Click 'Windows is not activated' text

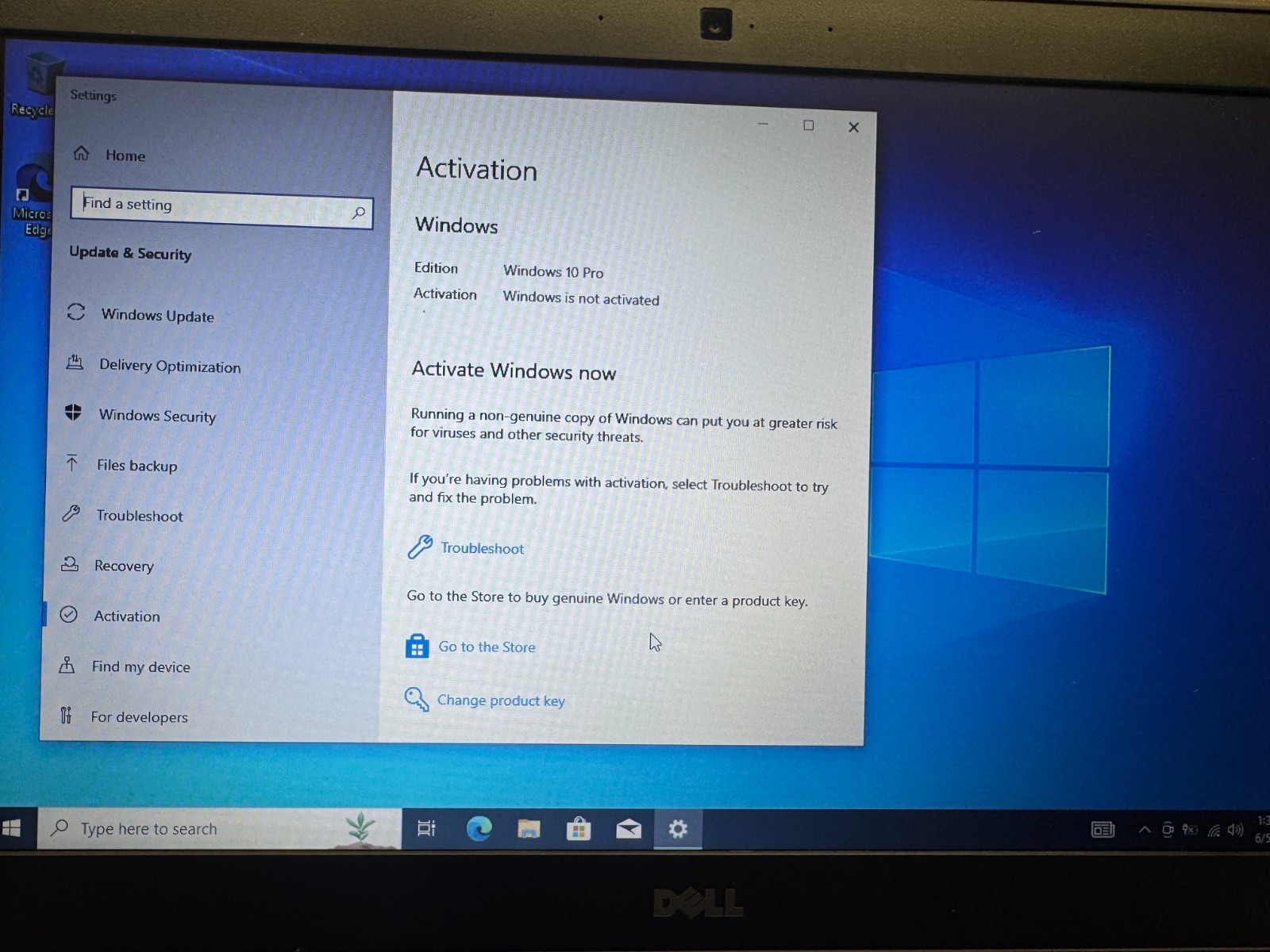pos(581,298)
